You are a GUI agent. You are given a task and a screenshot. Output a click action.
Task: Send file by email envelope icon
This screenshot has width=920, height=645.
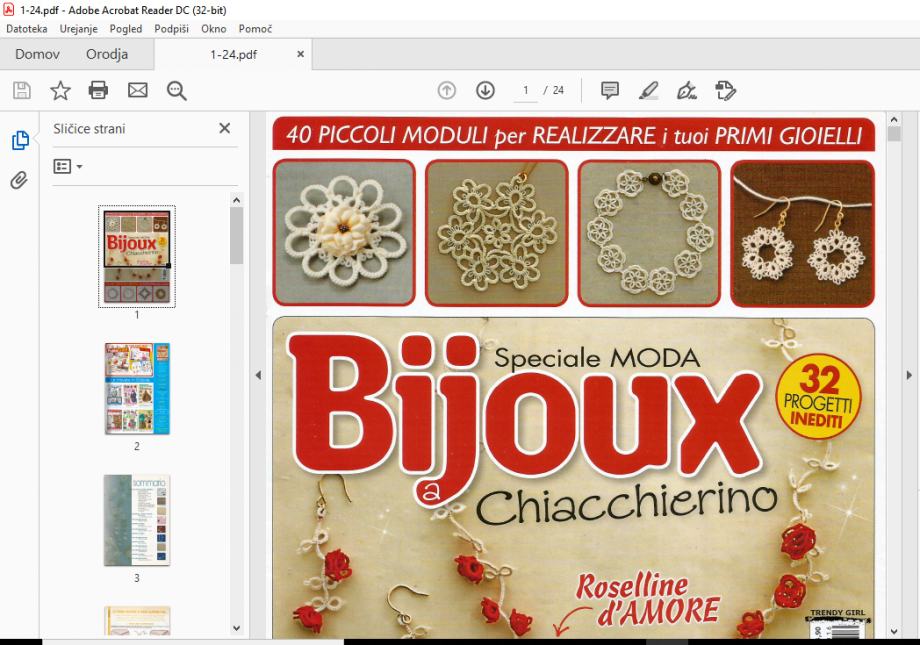pos(138,91)
